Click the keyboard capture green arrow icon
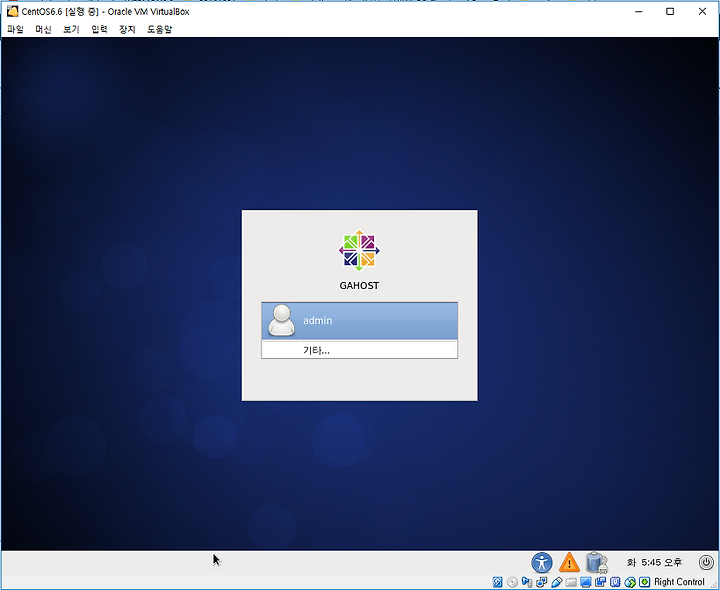720x590 pixels. coord(645,582)
